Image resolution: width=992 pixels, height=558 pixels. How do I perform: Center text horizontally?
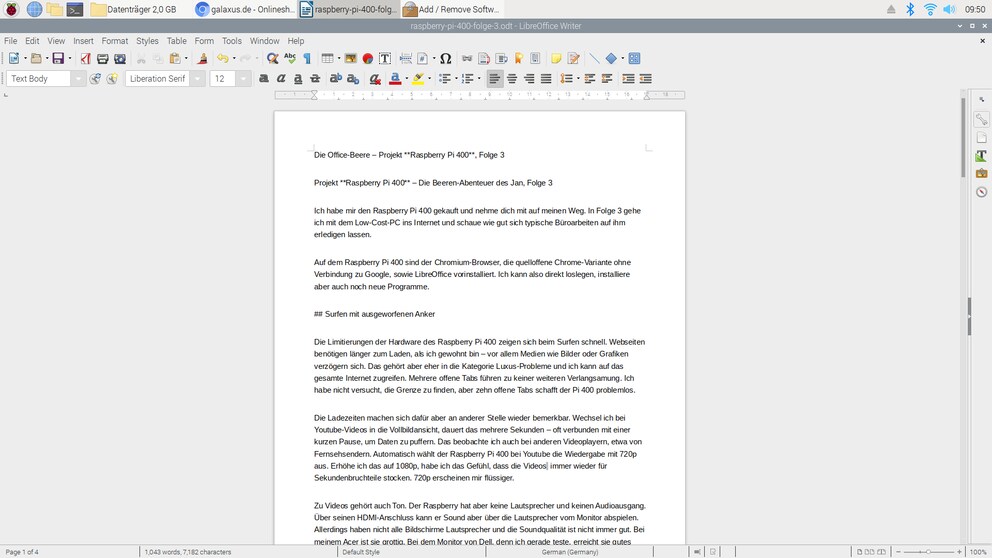coord(512,78)
